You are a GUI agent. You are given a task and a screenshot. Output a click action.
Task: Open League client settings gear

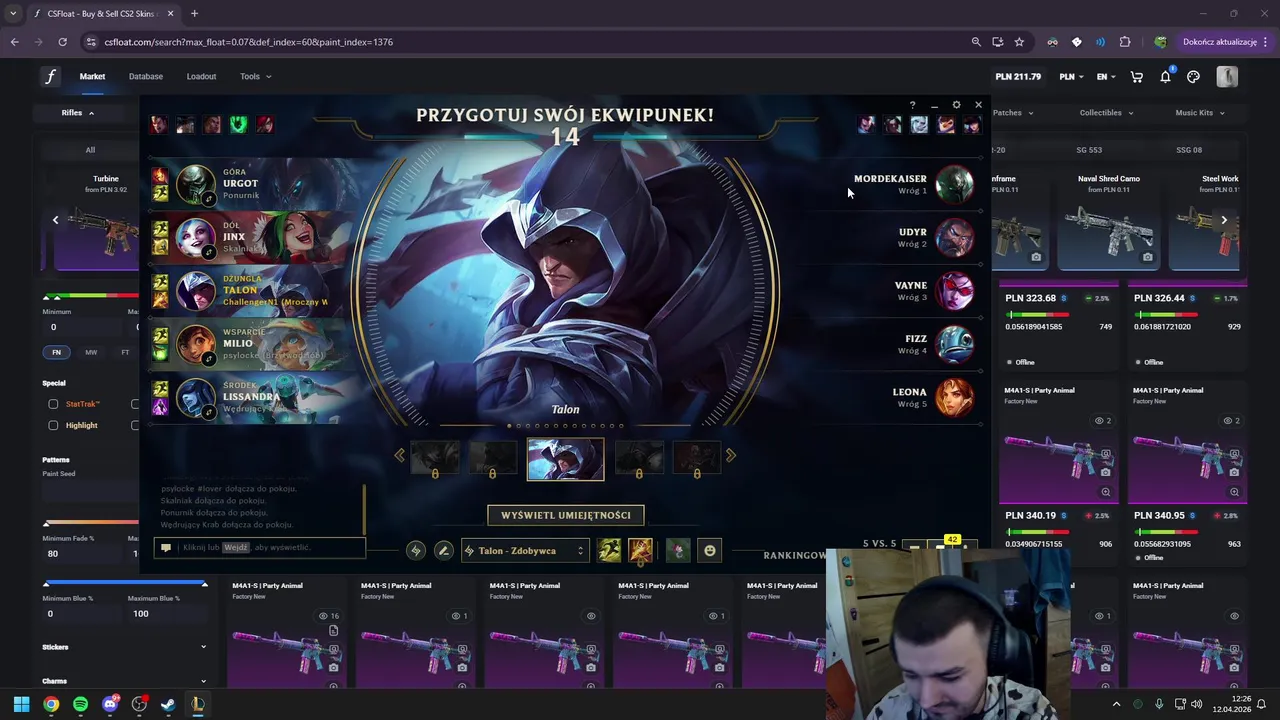point(956,105)
